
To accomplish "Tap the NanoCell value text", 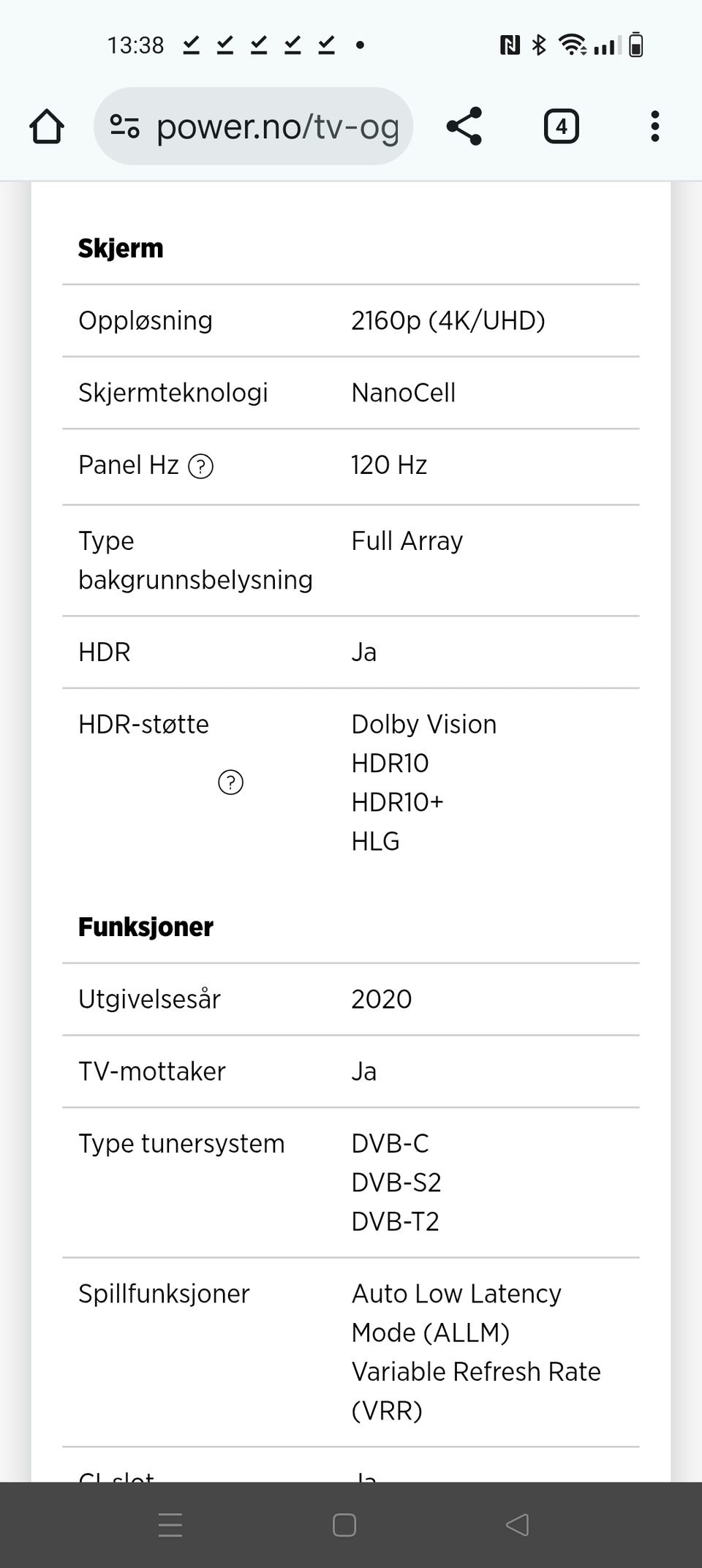I will pos(403,393).
